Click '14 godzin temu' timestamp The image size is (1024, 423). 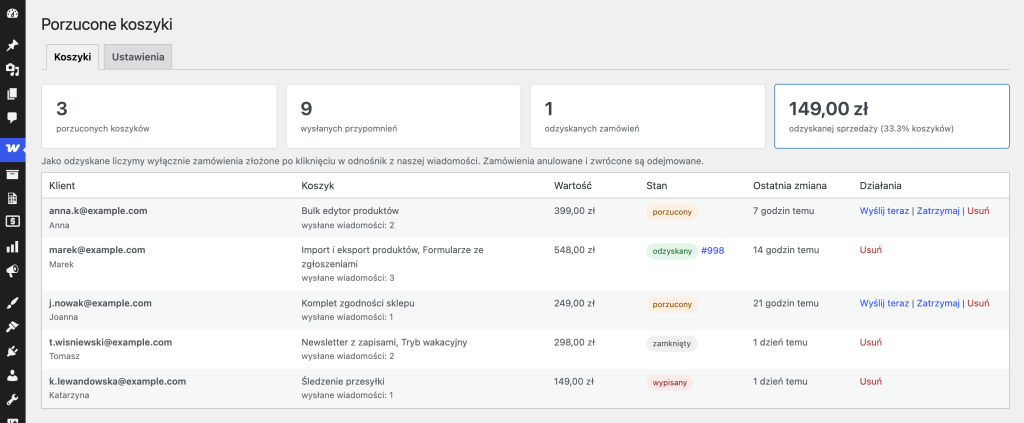786,250
